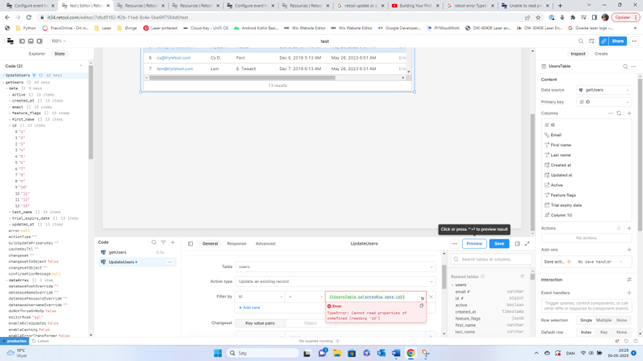Click the Preview button
The image size is (643, 361).
pos(474,244)
